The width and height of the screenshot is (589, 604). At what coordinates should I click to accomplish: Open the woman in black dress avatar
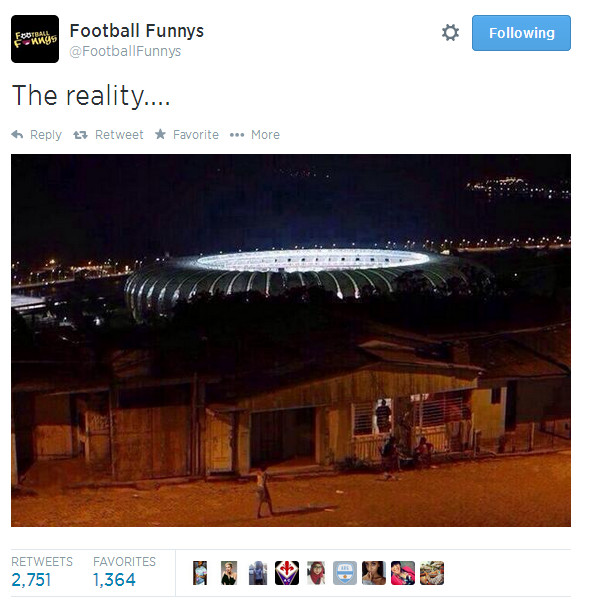point(229,573)
